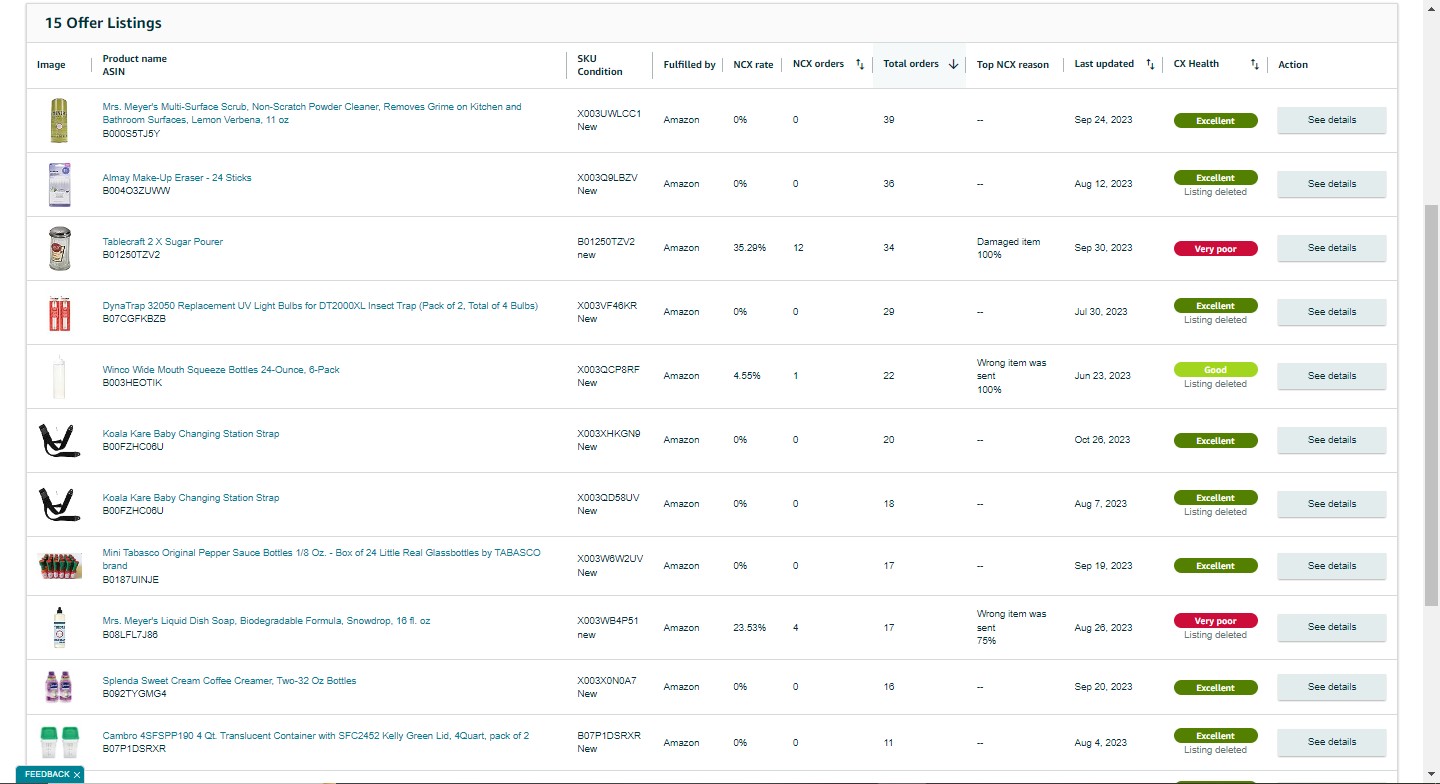Open Splenda Sweet Cream Coffee Creamer link
Image resolution: width=1440 pixels, height=784 pixels.
coord(229,681)
